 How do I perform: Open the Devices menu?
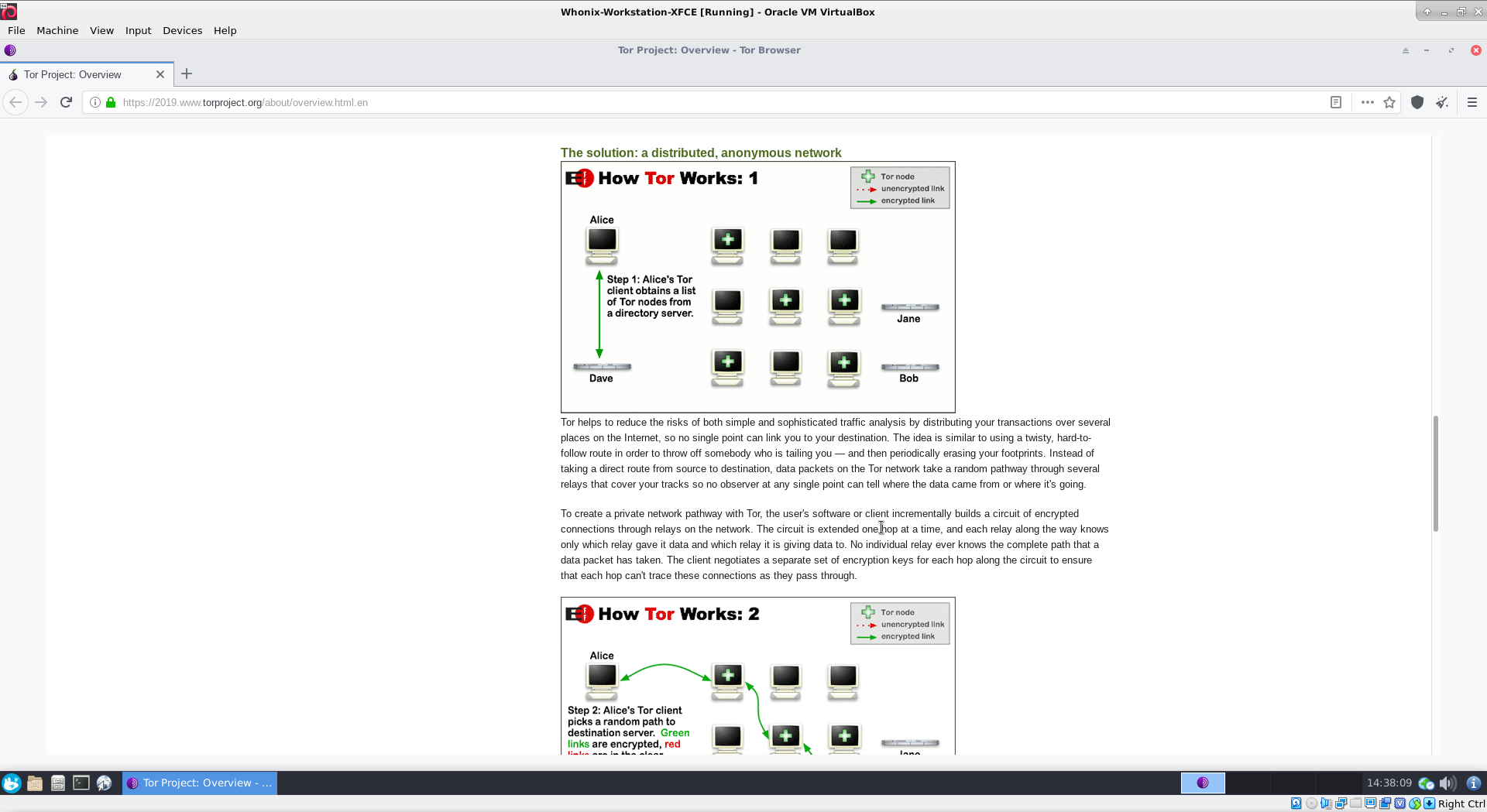coord(182,30)
